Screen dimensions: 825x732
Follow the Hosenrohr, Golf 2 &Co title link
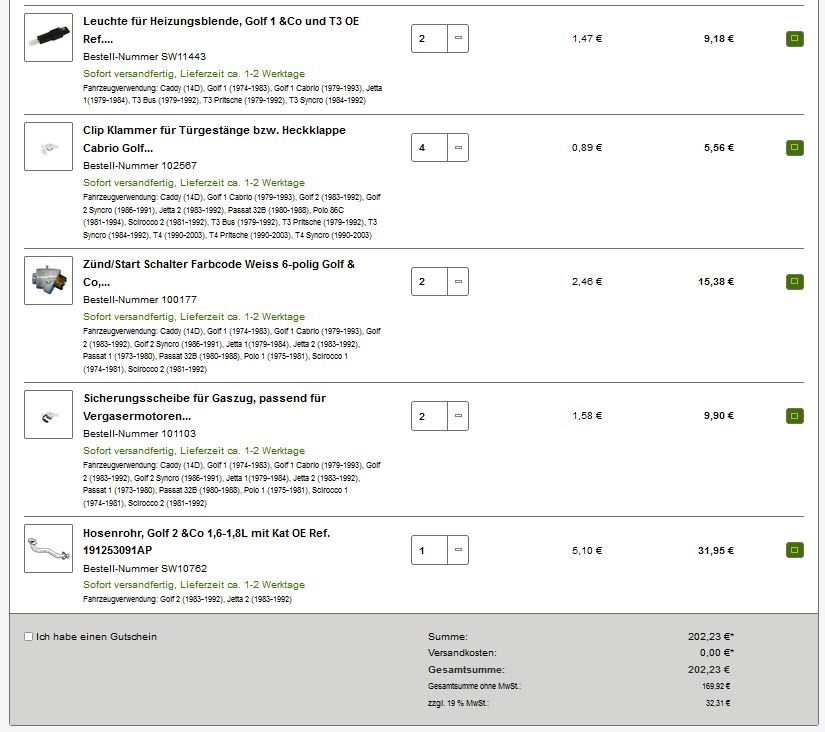tap(206, 540)
